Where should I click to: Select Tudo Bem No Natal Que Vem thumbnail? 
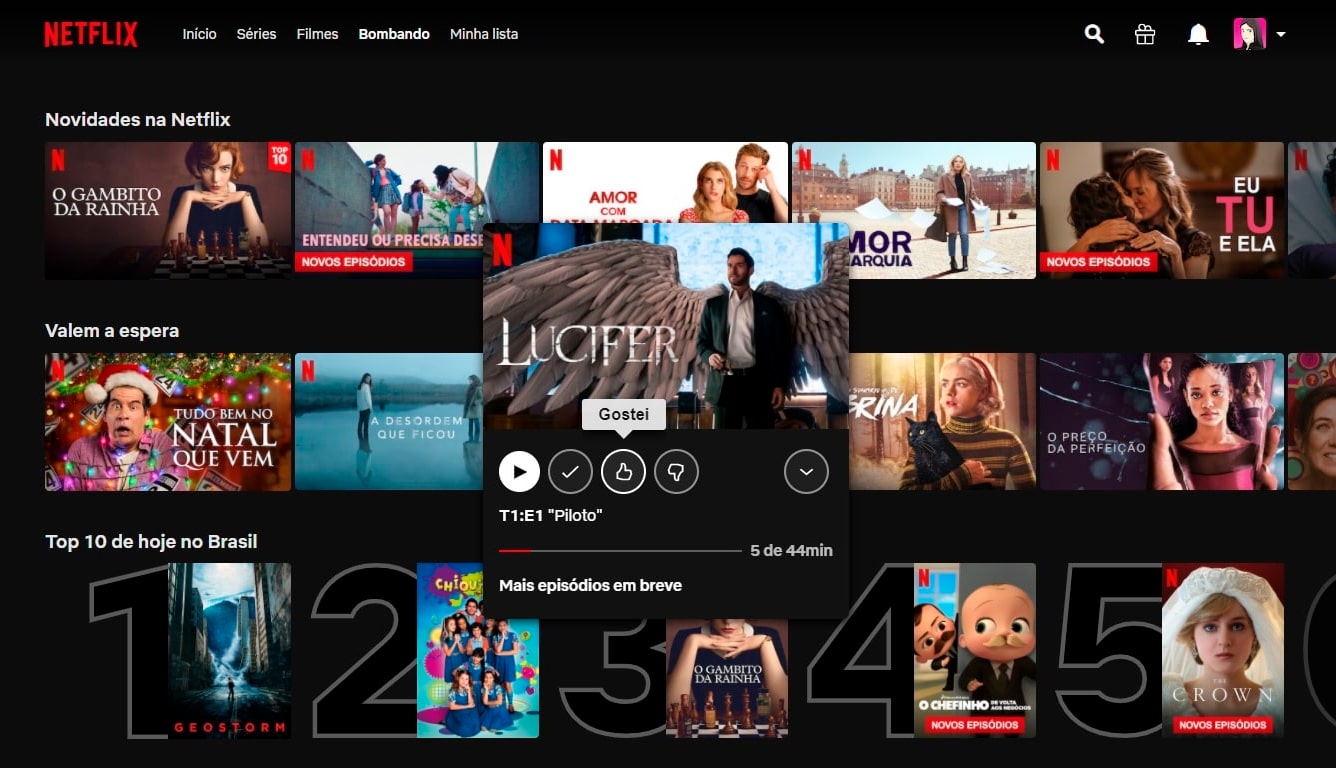click(x=168, y=421)
